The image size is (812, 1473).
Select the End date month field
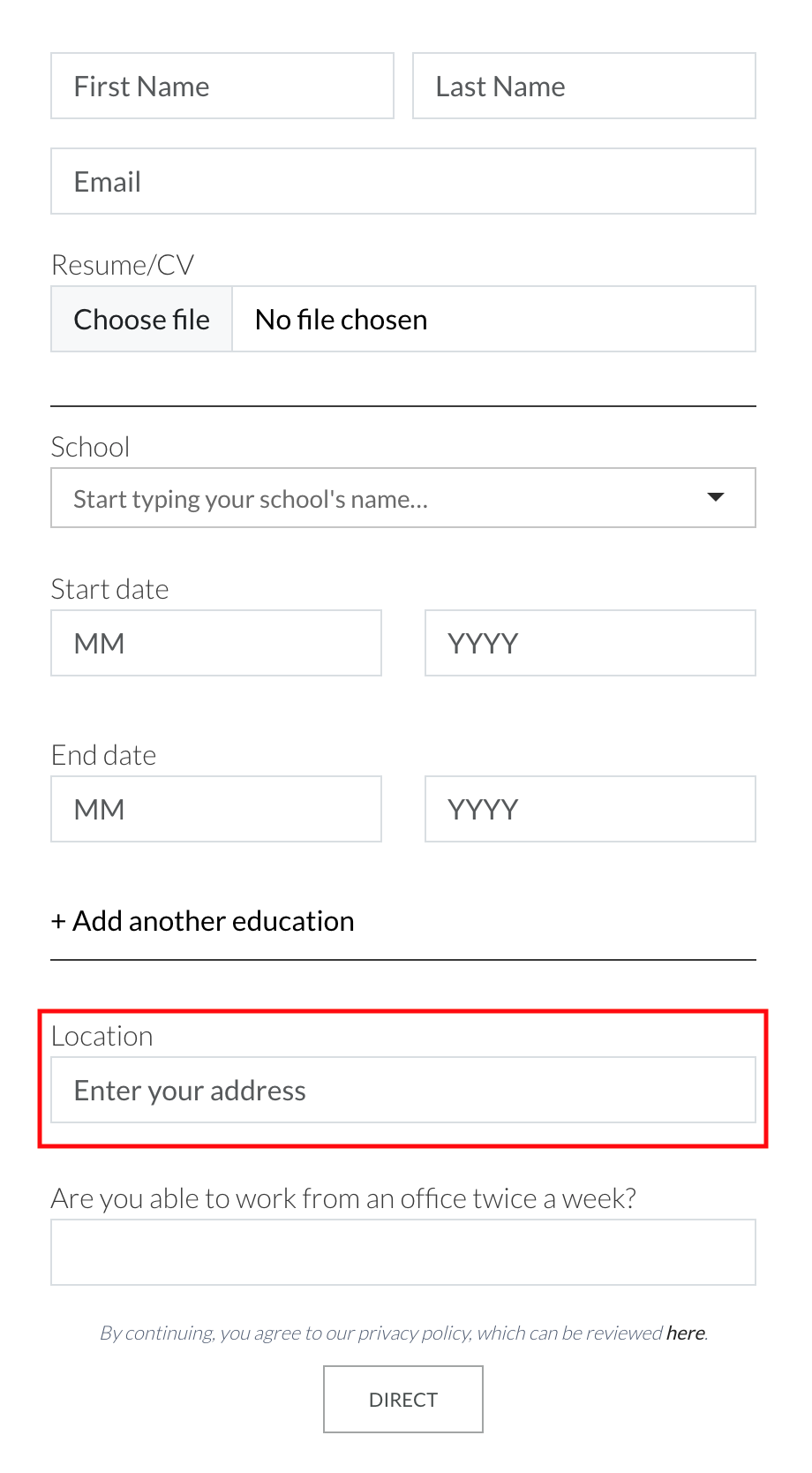215,809
